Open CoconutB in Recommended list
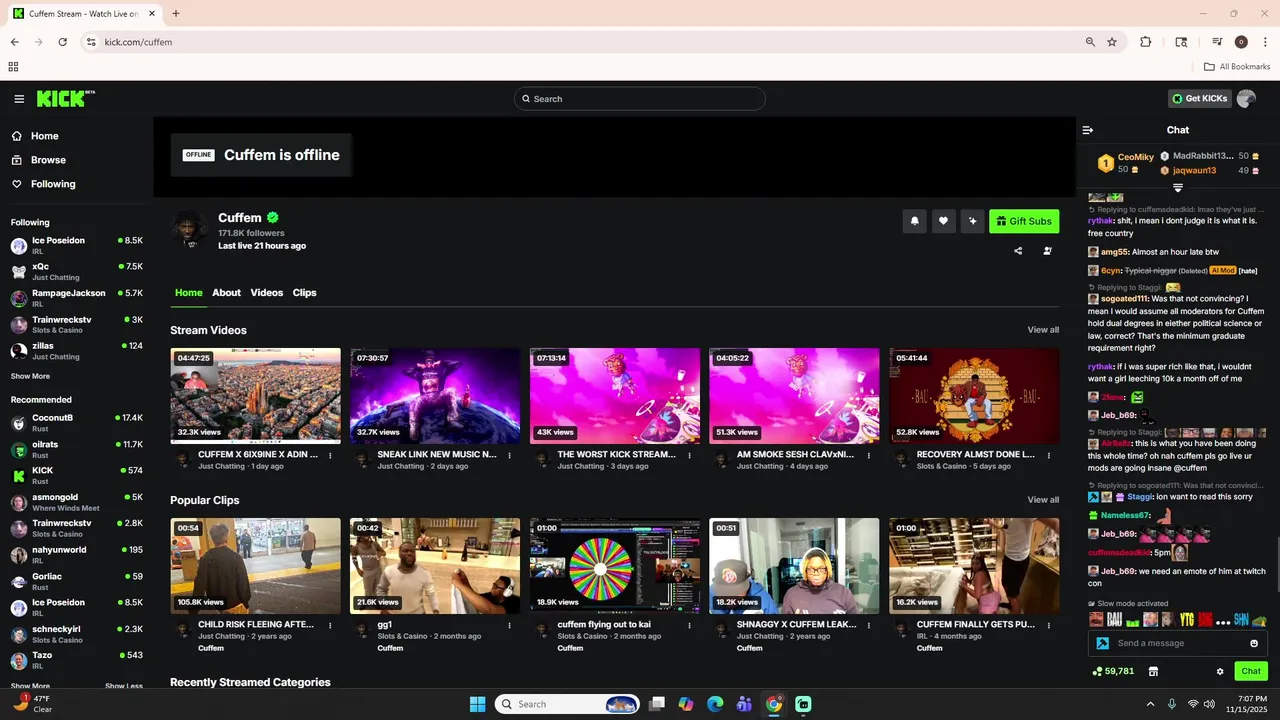Image resolution: width=1280 pixels, height=720 pixels. [77, 423]
